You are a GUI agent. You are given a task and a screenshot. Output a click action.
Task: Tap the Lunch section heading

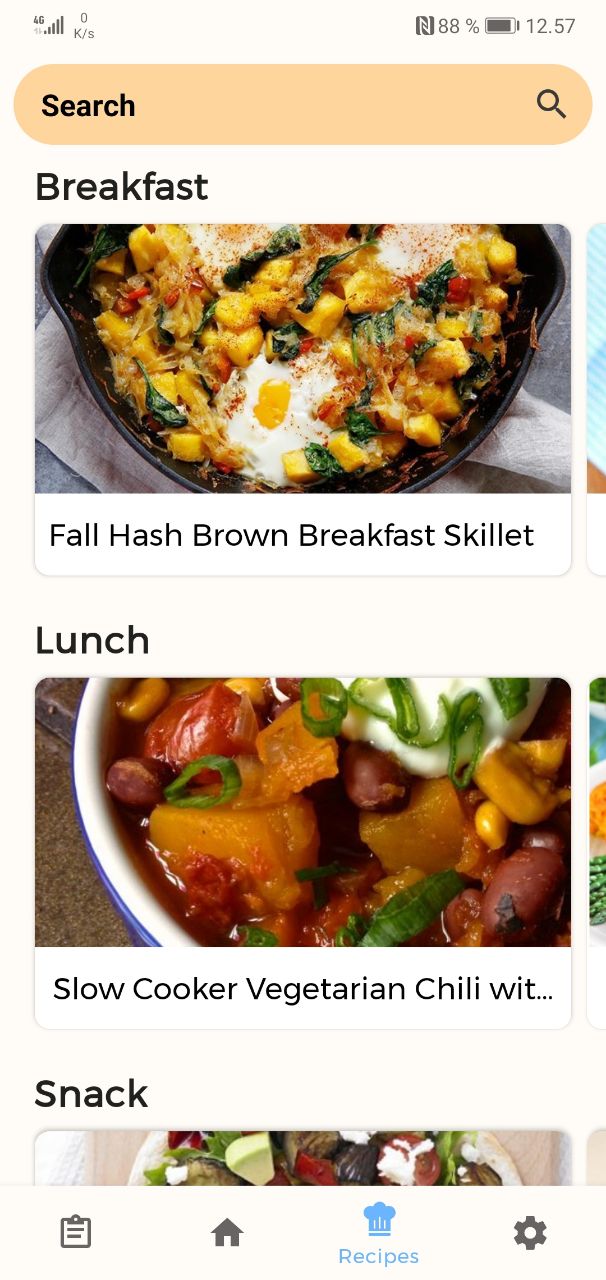92,640
